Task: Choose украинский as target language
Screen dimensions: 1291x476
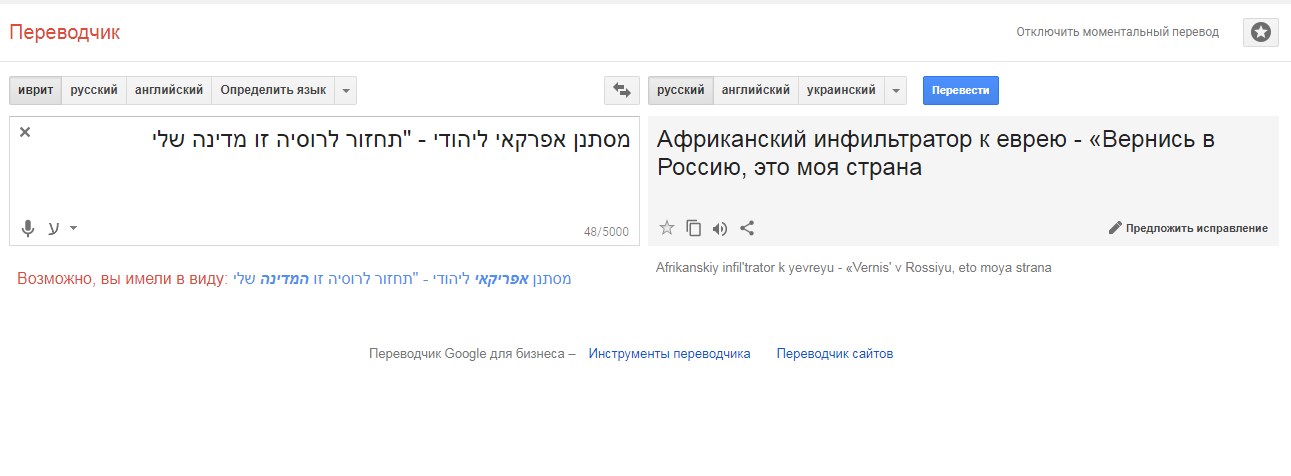Action: click(x=840, y=90)
